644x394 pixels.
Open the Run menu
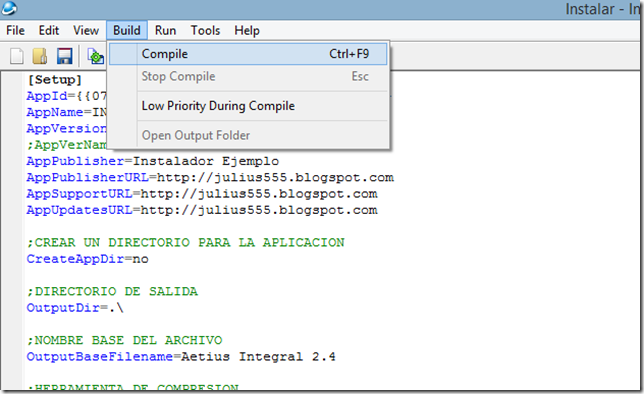click(165, 30)
